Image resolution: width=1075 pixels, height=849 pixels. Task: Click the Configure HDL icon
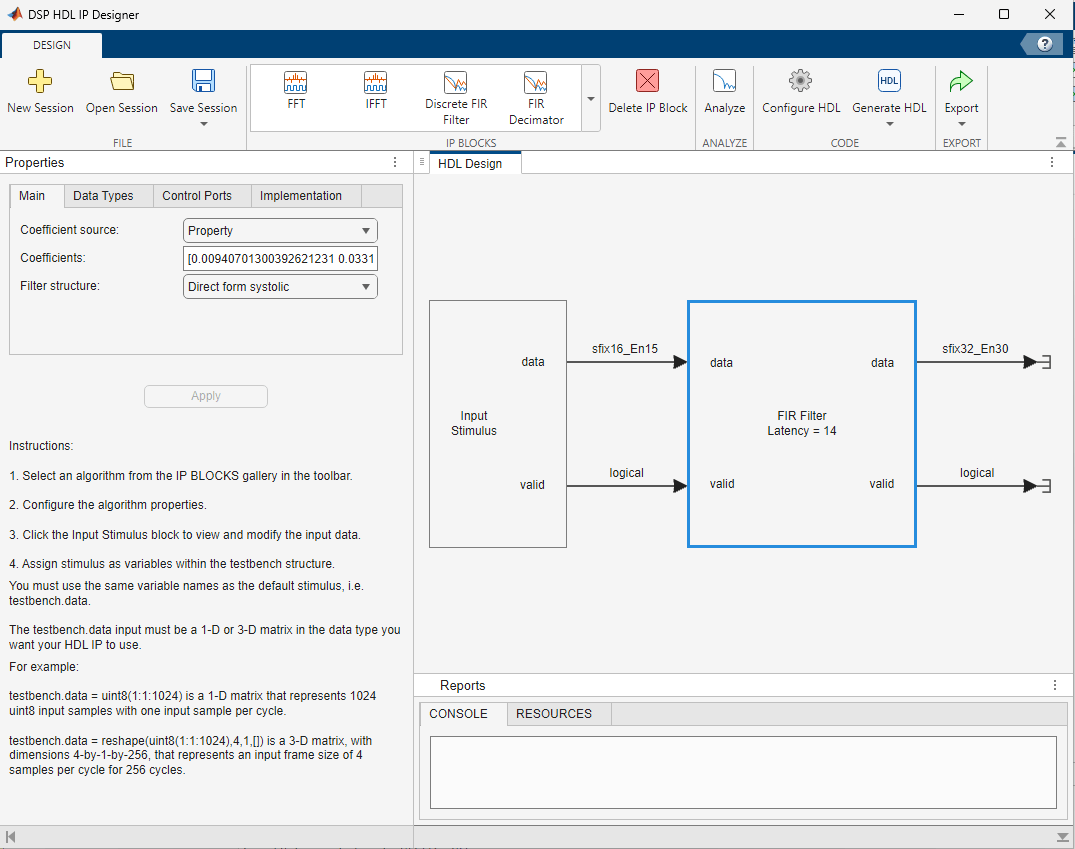point(800,90)
